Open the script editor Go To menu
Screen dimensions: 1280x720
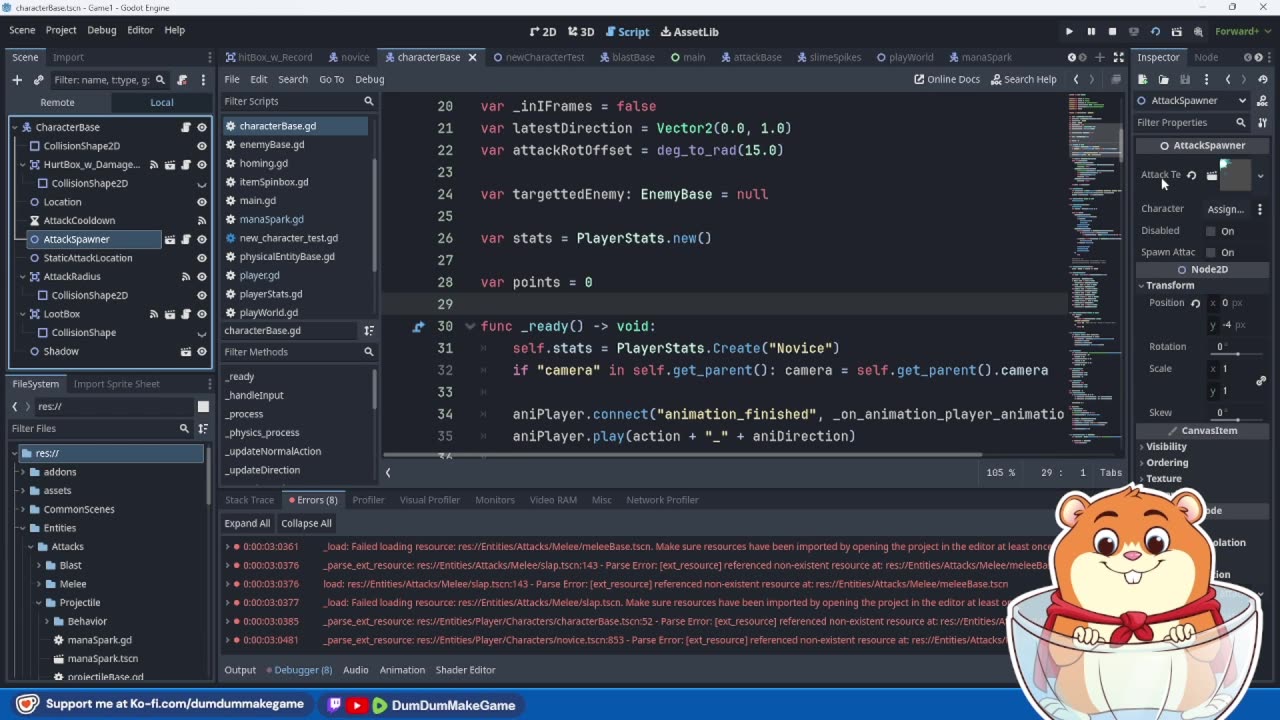[331, 79]
